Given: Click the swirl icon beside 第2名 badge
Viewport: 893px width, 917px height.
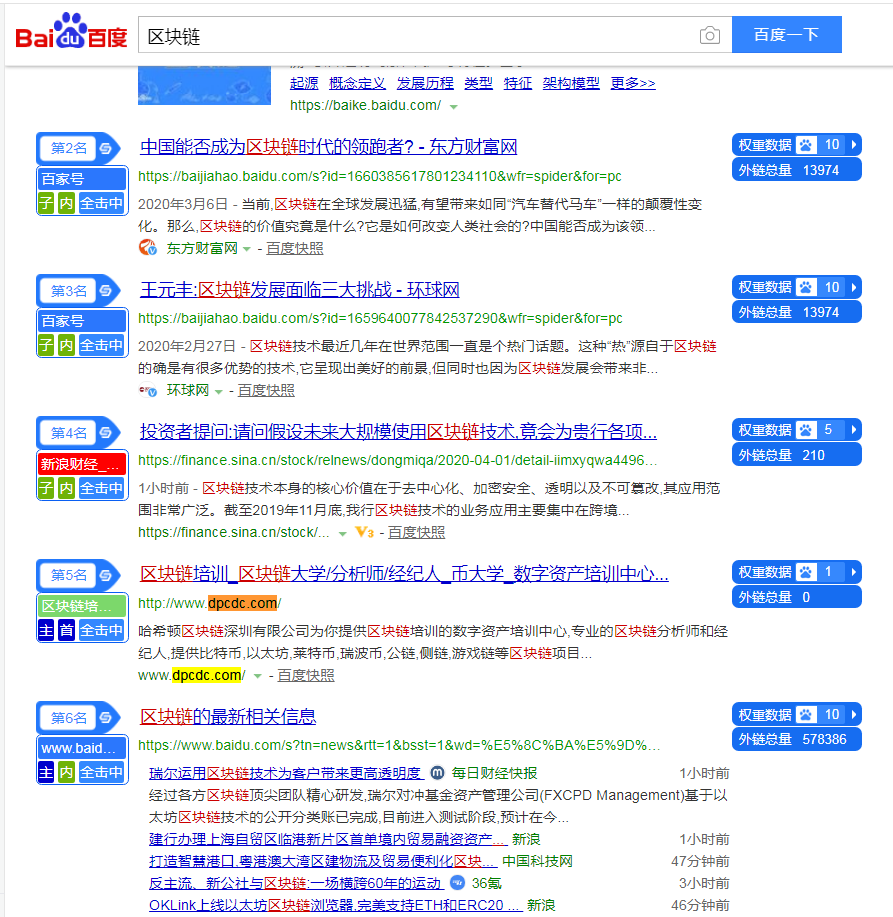Looking at the screenshot, I should point(106,148).
